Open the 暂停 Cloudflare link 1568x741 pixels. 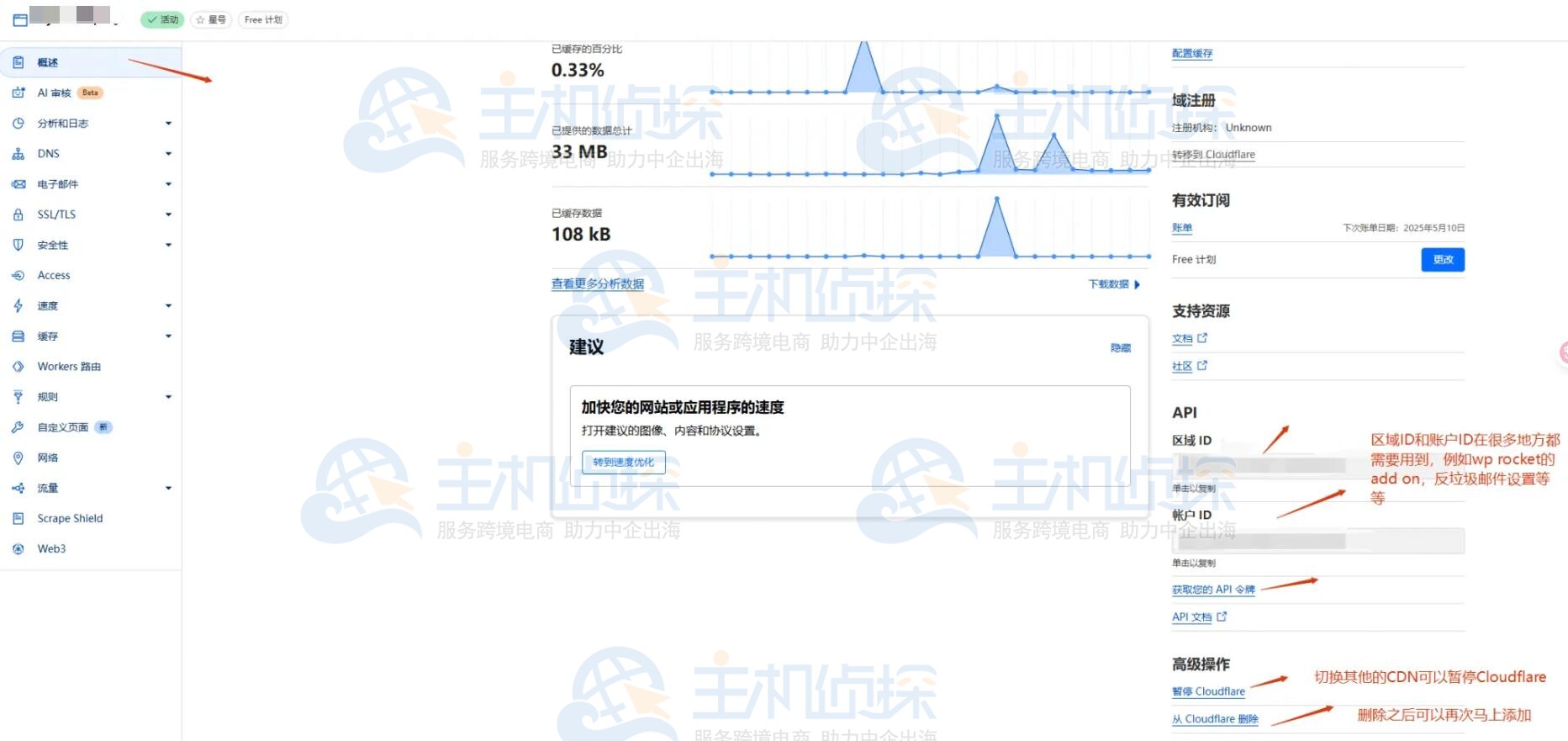point(1208,691)
